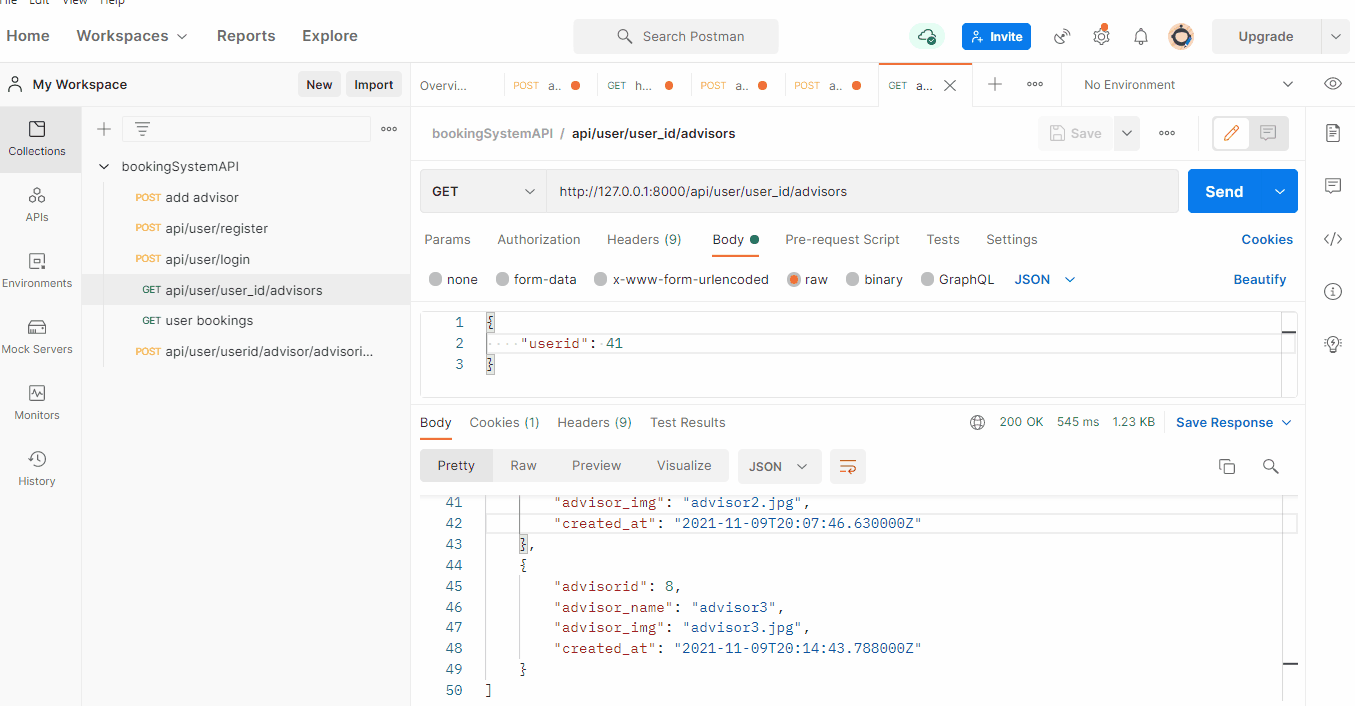Open the Mock Servers sidebar panel
This screenshot has height=706, width=1355.
[x=37, y=336]
